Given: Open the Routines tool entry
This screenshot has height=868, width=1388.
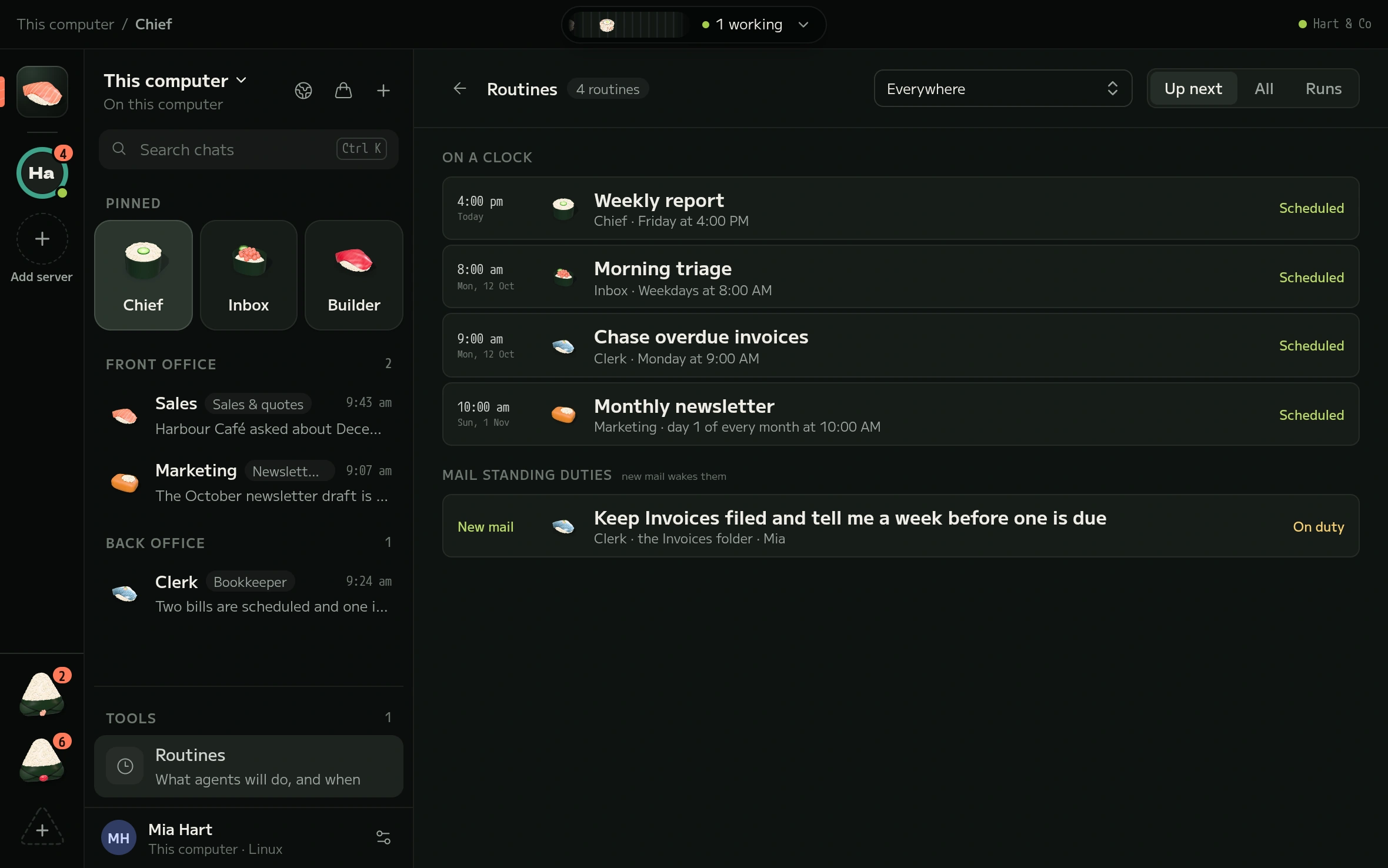Looking at the screenshot, I should (248, 766).
